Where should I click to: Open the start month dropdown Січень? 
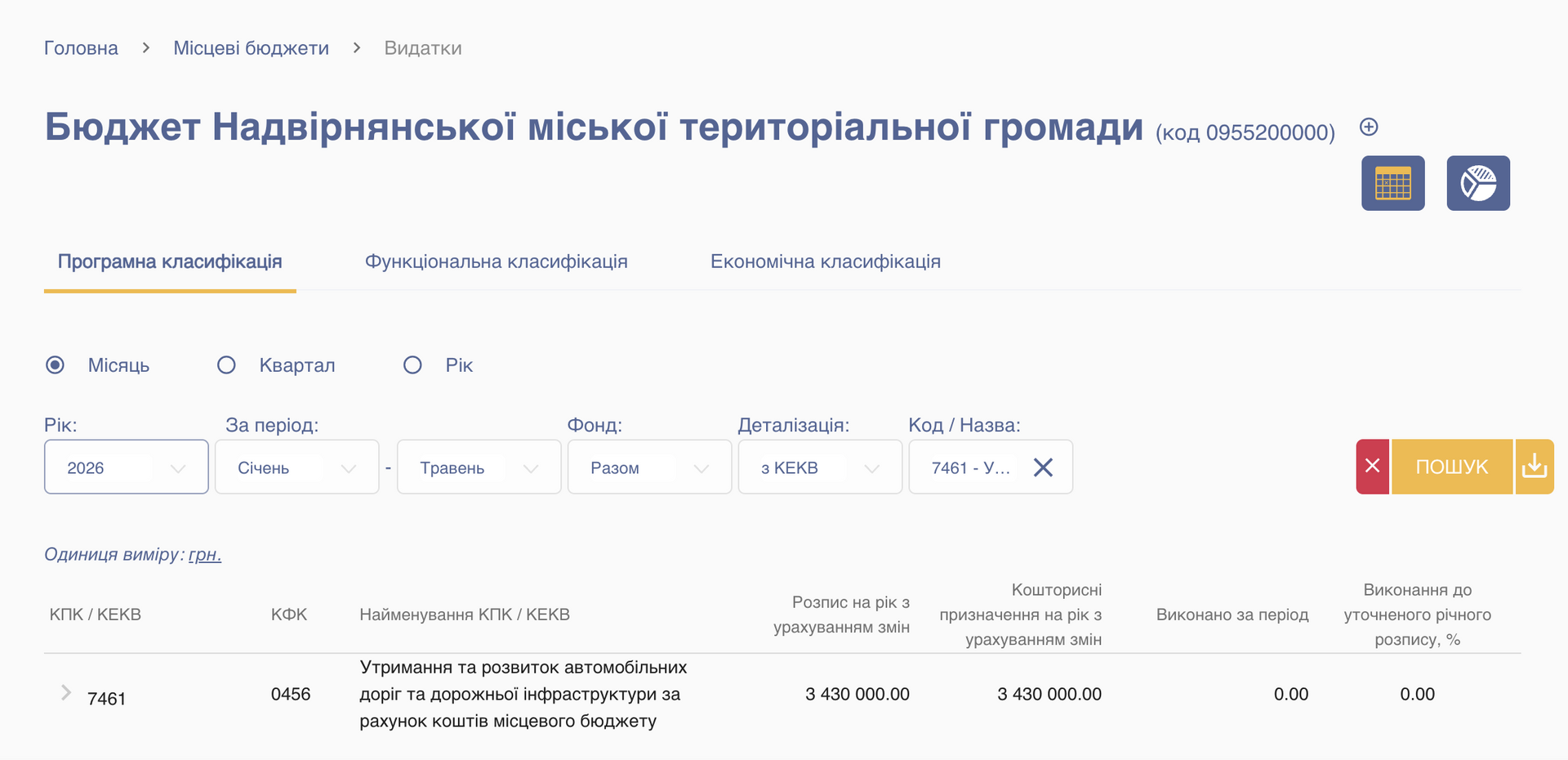(297, 467)
